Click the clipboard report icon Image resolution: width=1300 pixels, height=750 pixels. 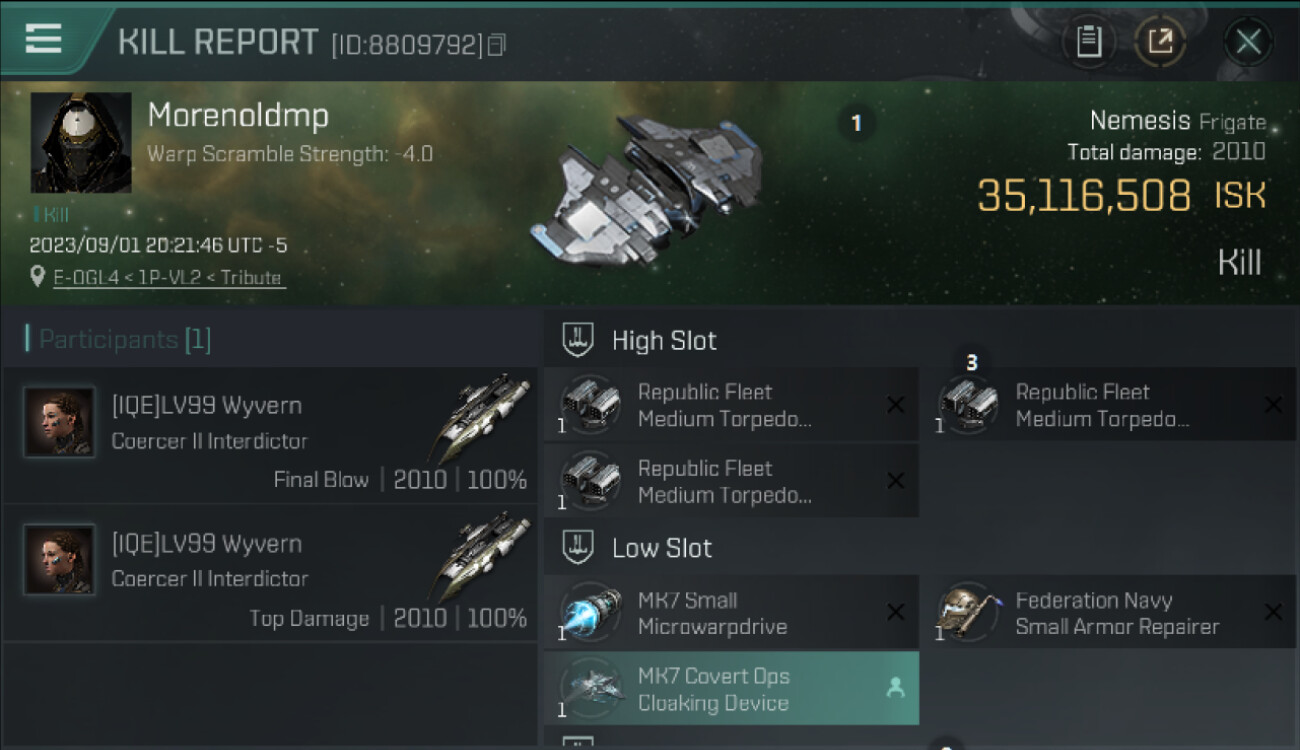tap(1088, 41)
